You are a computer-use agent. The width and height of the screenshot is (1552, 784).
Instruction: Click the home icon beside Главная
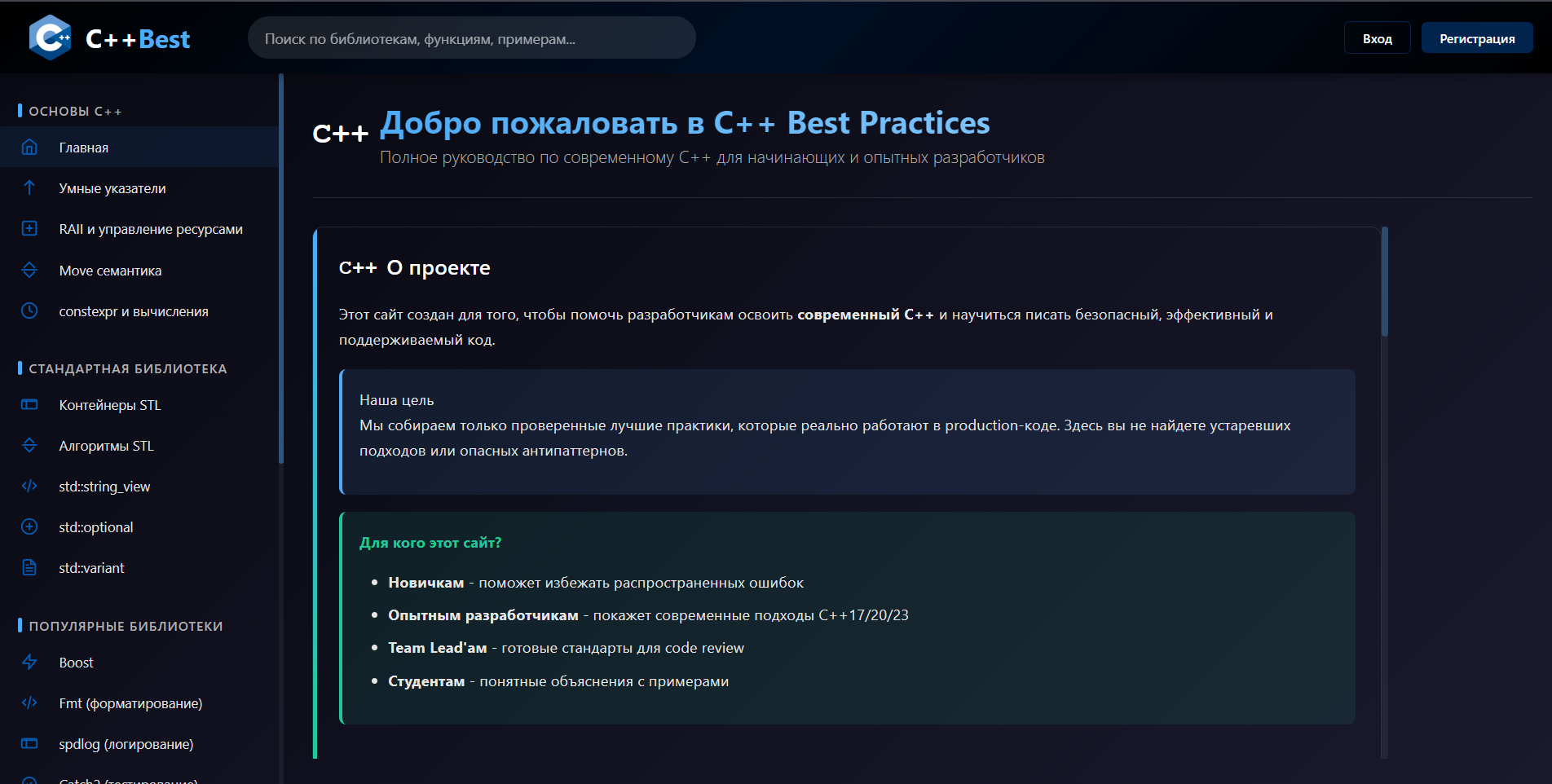(x=29, y=147)
